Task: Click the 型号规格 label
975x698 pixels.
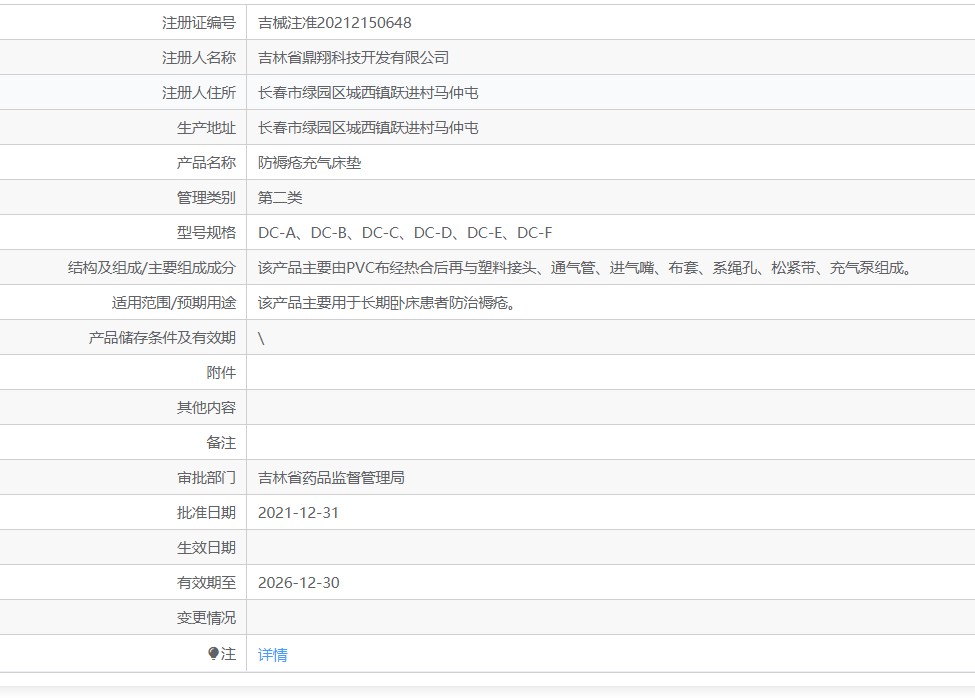Action: (x=206, y=232)
